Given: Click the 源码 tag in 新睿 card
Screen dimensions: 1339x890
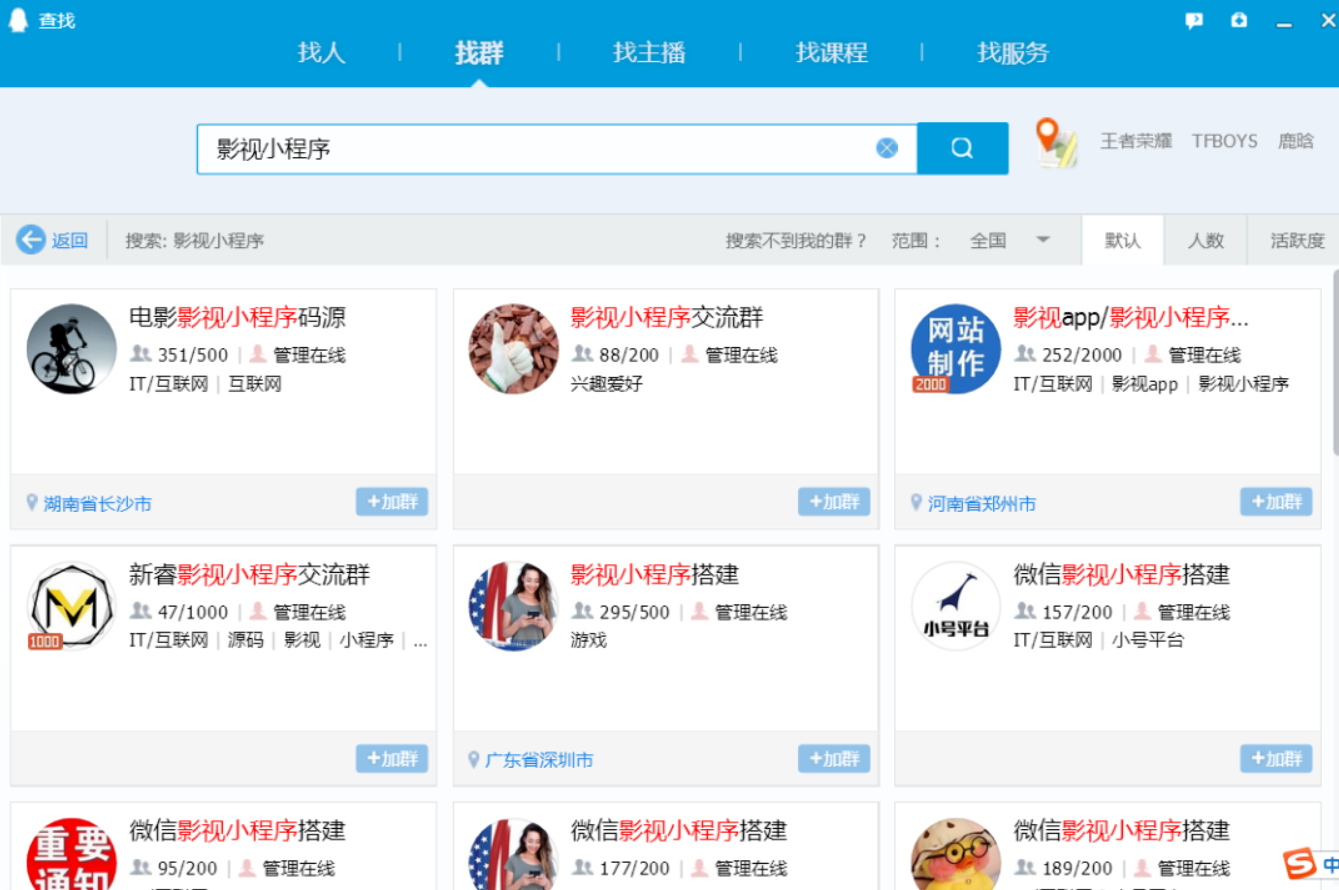Looking at the screenshot, I should (x=246, y=640).
